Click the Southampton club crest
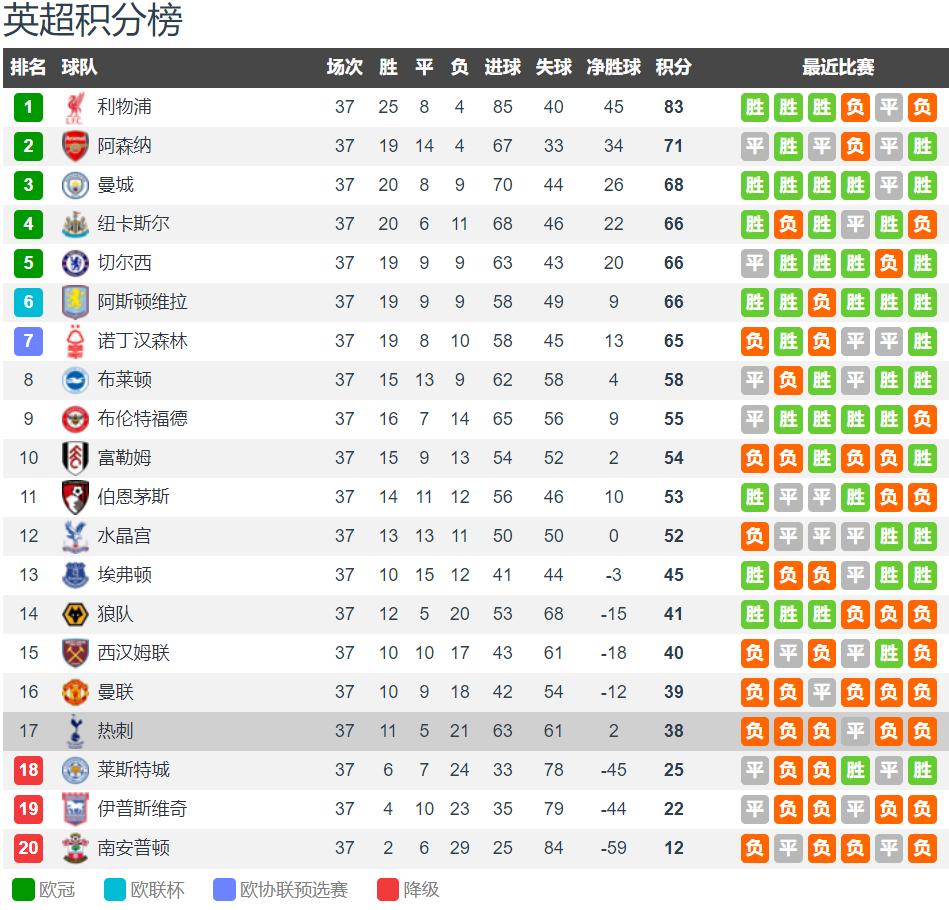 (x=75, y=848)
